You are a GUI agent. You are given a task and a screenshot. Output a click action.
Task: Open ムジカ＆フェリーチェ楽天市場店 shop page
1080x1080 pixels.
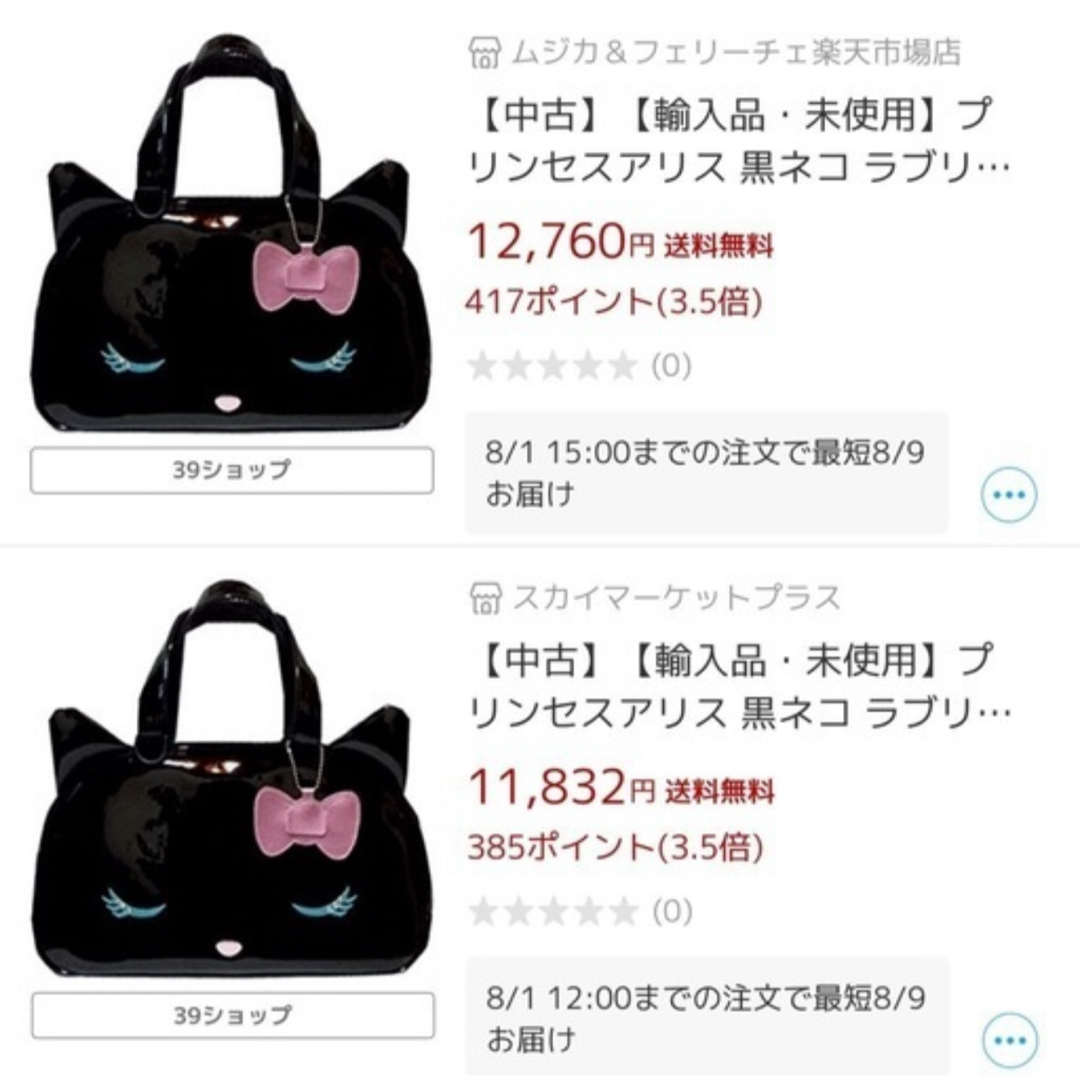tap(736, 53)
